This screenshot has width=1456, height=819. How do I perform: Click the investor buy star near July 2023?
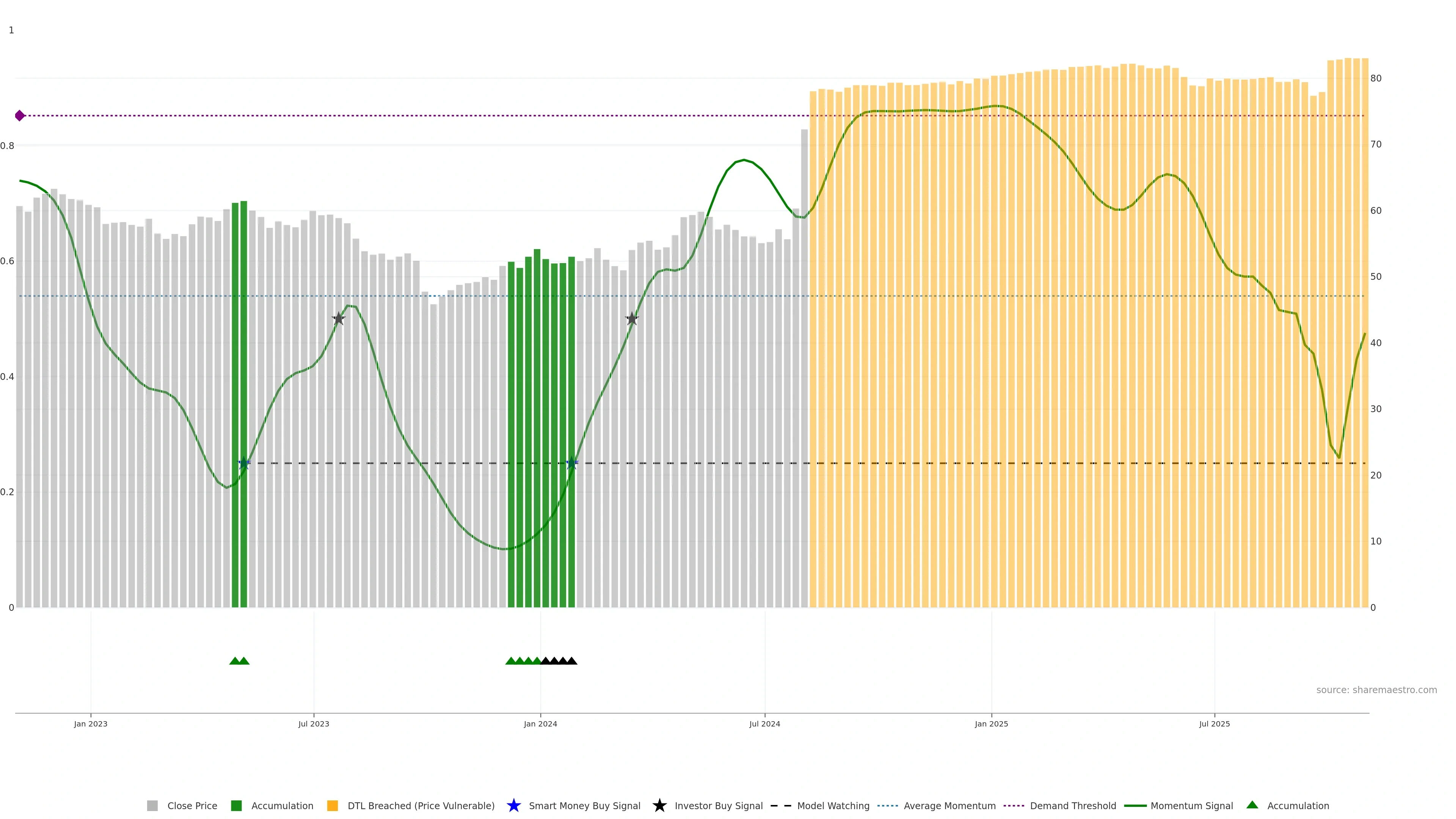pos(339,319)
